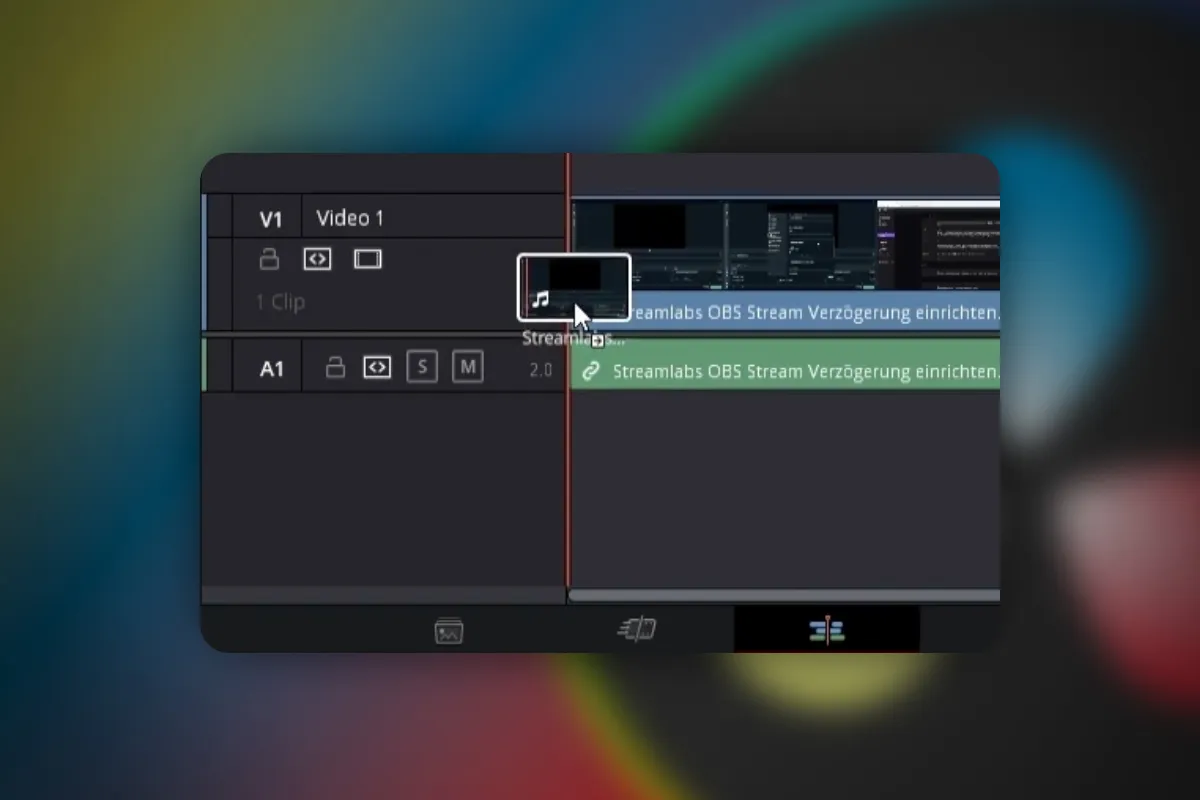The image size is (1200, 800).
Task: Lock the V1 video track
Action: [x=269, y=259]
